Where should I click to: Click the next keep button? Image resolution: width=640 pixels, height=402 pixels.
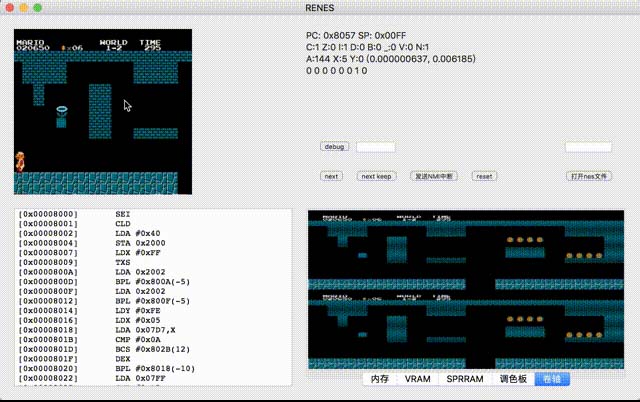coord(376,176)
